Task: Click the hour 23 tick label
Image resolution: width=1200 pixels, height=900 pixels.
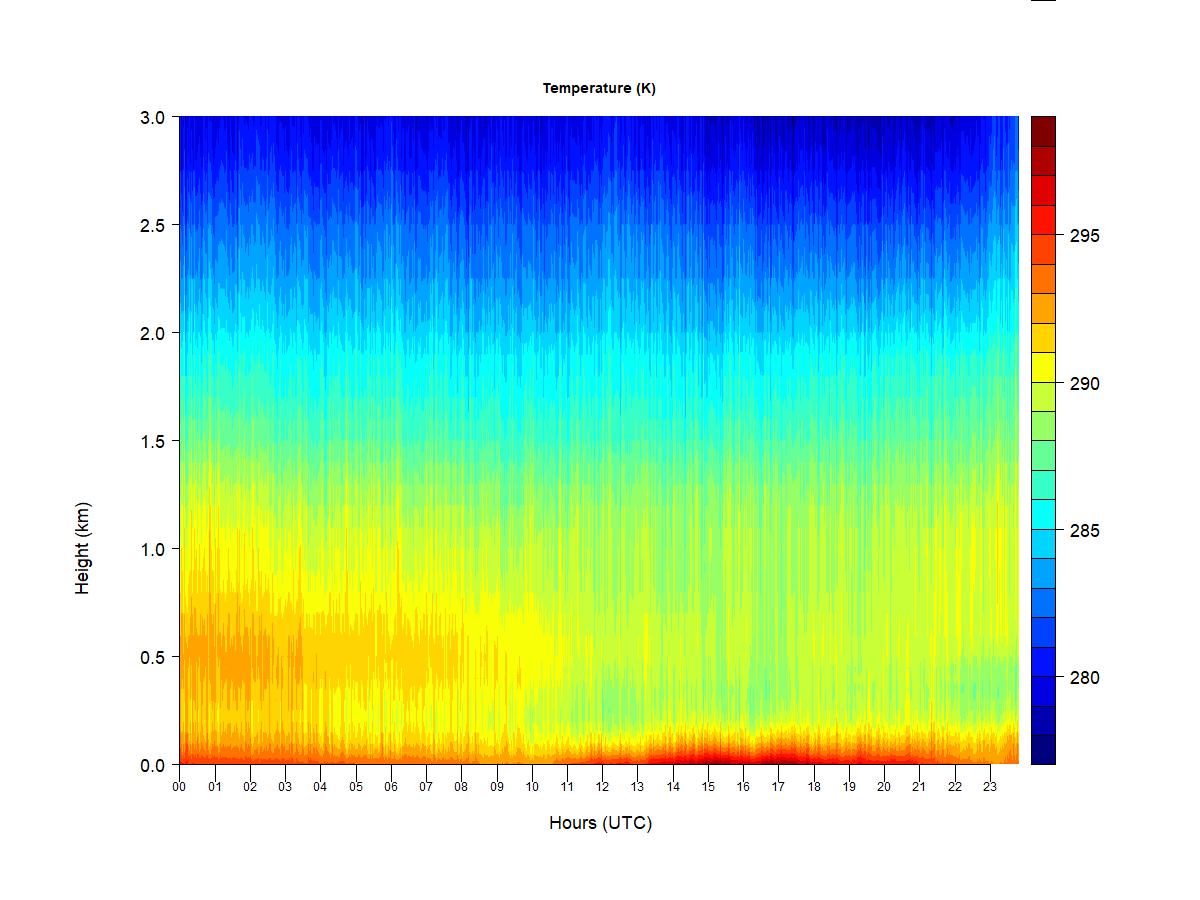Action: click(990, 787)
